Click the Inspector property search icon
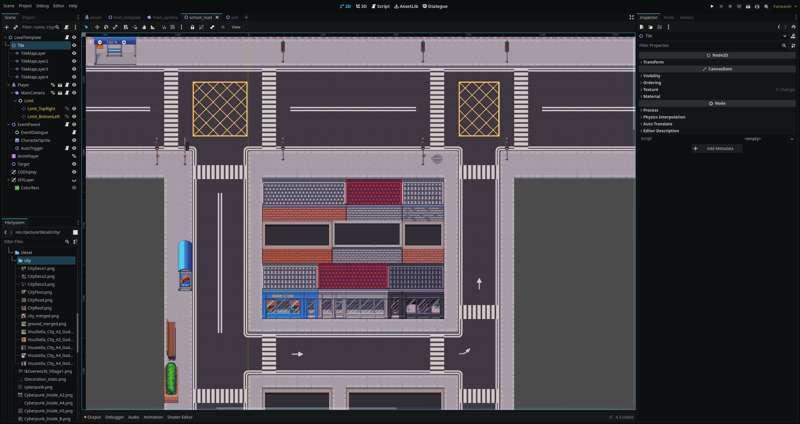800x424 pixels. click(x=784, y=45)
